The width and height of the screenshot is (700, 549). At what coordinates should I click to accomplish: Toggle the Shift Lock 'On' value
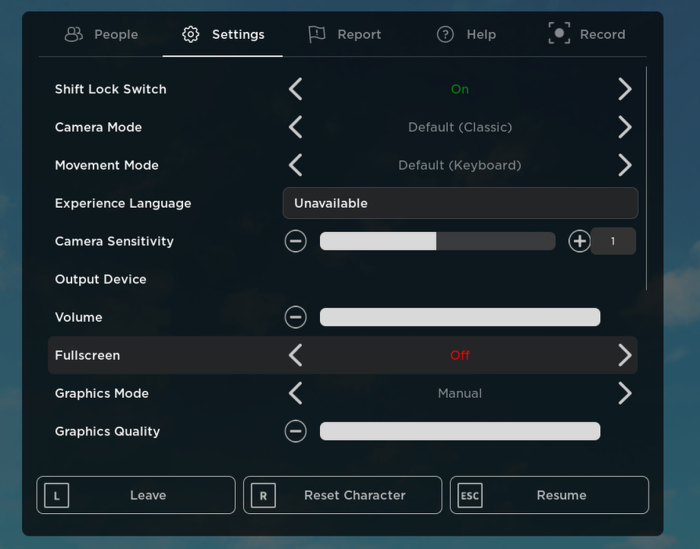coord(460,89)
